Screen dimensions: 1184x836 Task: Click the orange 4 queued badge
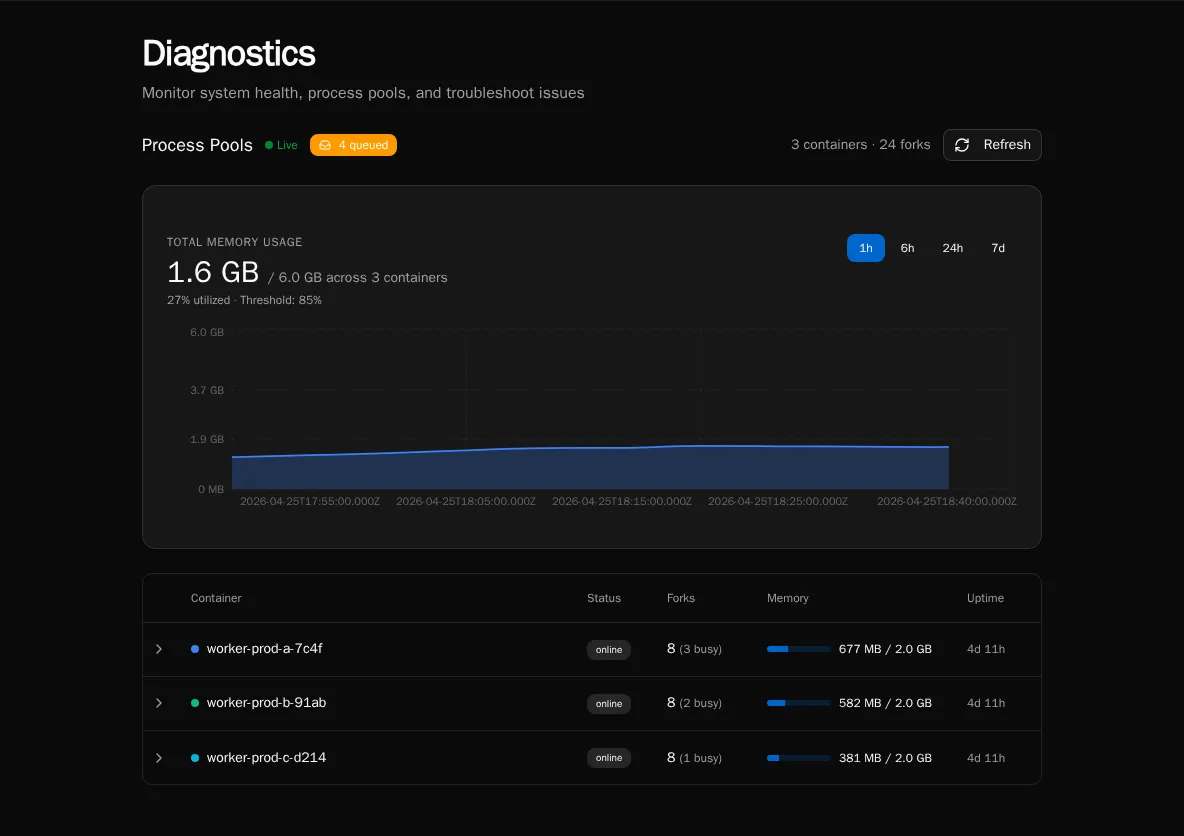tap(353, 144)
